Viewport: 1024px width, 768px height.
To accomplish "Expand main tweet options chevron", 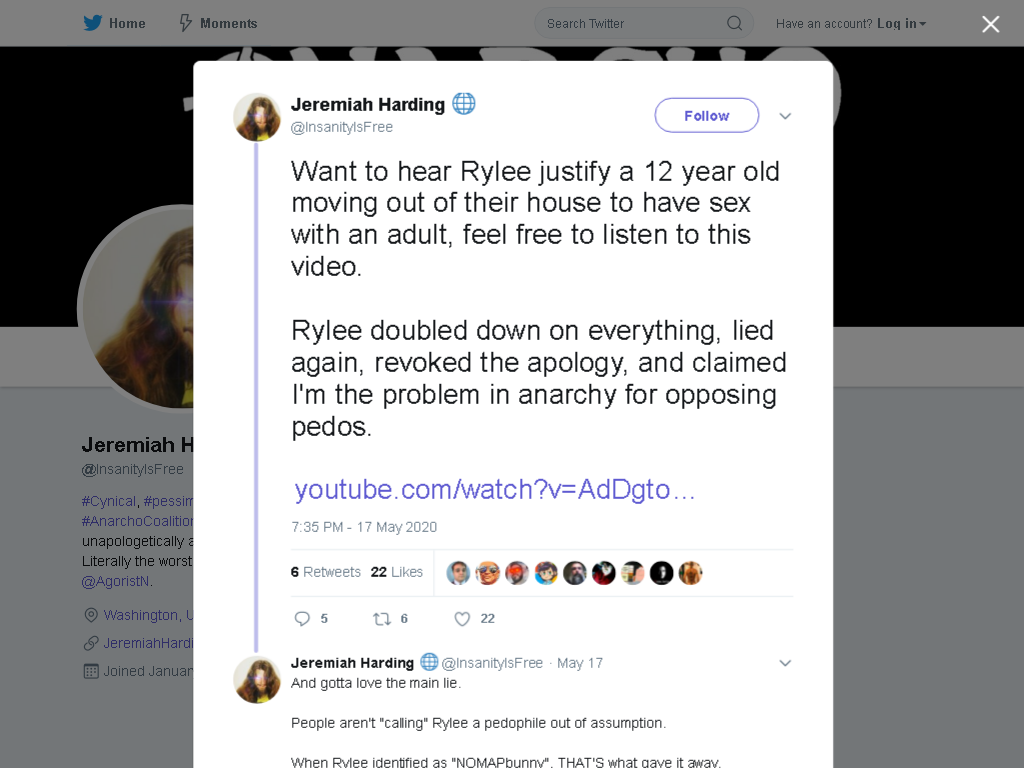I will pos(785,116).
